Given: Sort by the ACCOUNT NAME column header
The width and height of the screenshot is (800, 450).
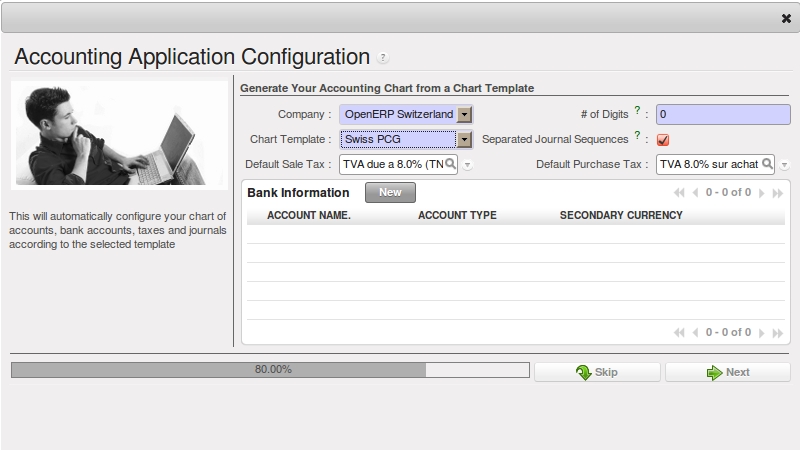Looking at the screenshot, I should coord(308,216).
